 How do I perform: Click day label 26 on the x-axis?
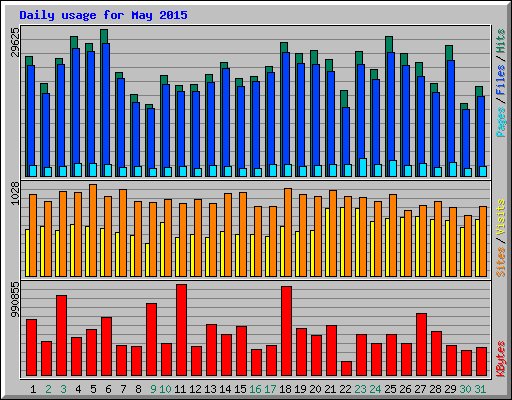click(405, 389)
